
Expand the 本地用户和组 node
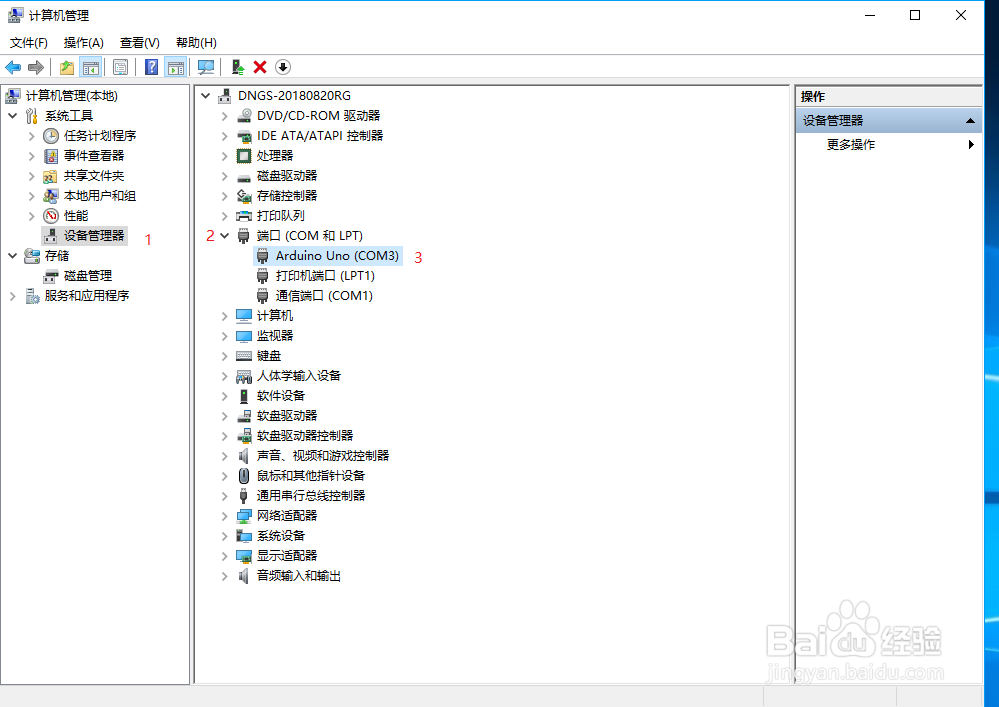coord(31,196)
